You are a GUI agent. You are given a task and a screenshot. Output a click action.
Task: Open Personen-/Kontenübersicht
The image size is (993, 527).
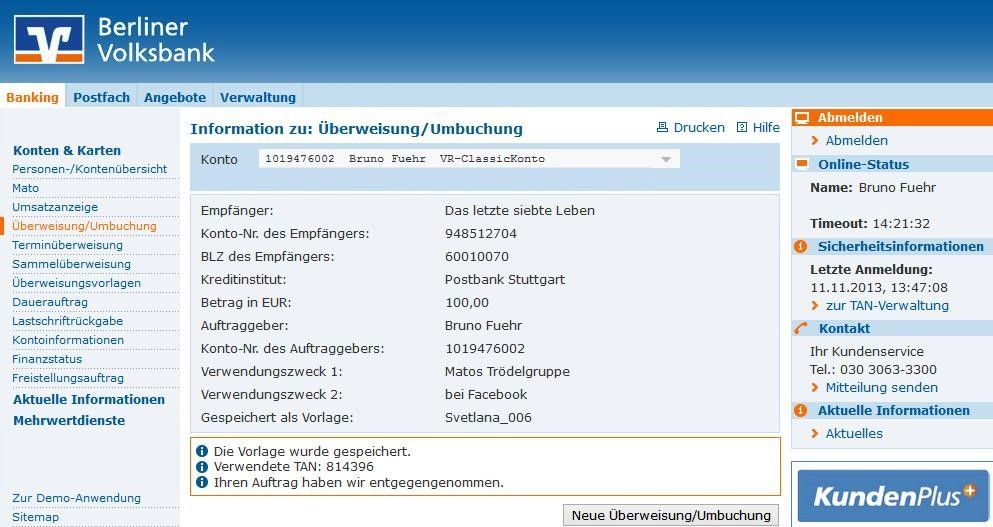[x=89, y=169]
